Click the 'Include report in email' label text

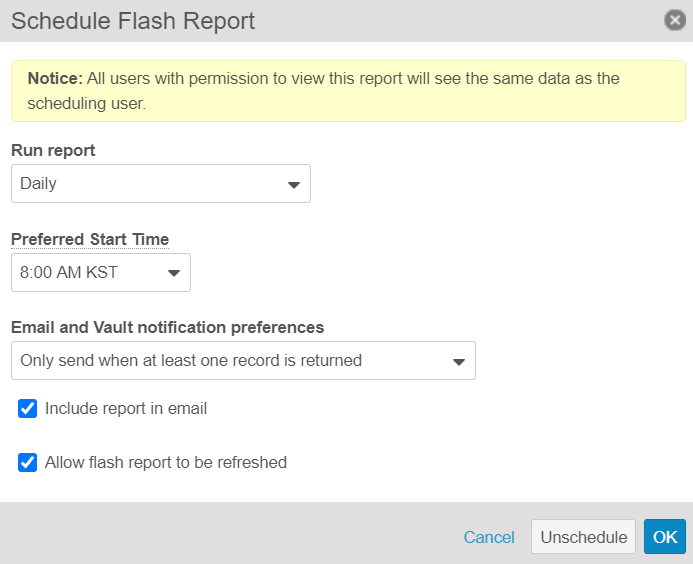[x=126, y=408]
